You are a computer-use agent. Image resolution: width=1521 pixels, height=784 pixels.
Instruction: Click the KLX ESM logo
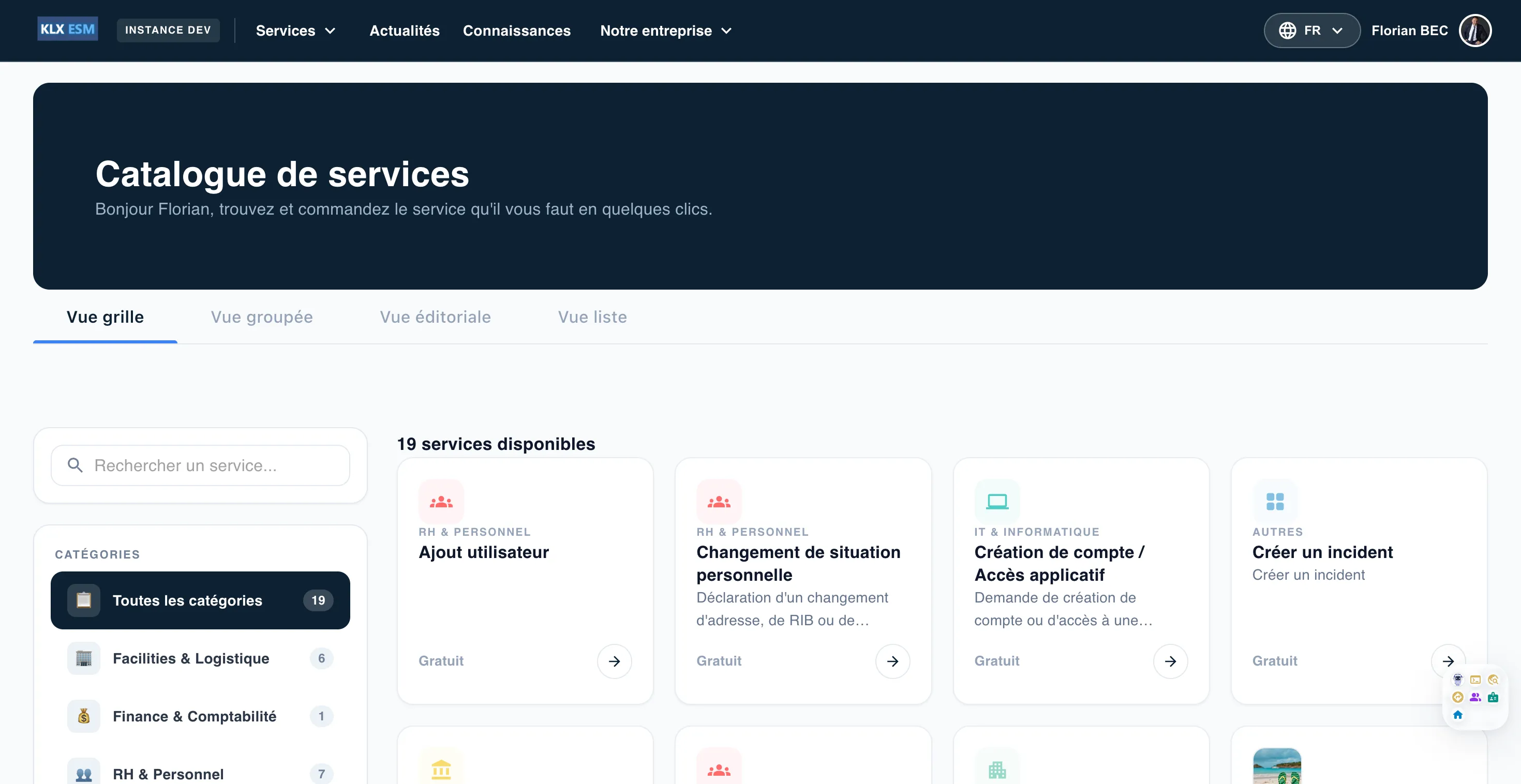(67, 29)
